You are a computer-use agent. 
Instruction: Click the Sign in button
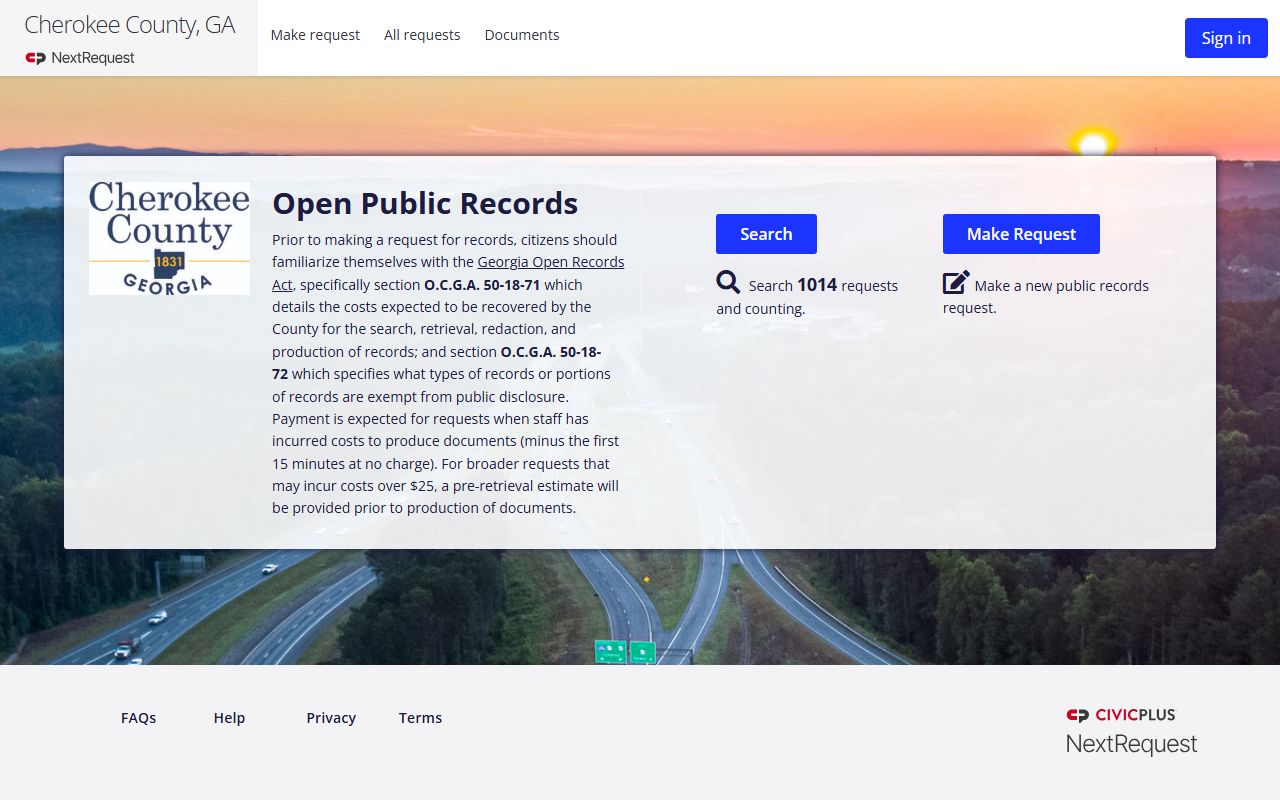pyautogui.click(x=1226, y=38)
